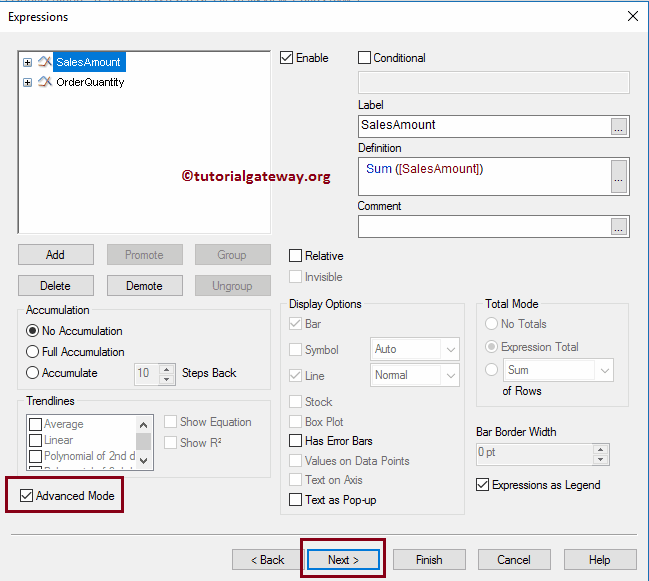
Task: Select the Accumulate steps radio option
Action: point(32,373)
